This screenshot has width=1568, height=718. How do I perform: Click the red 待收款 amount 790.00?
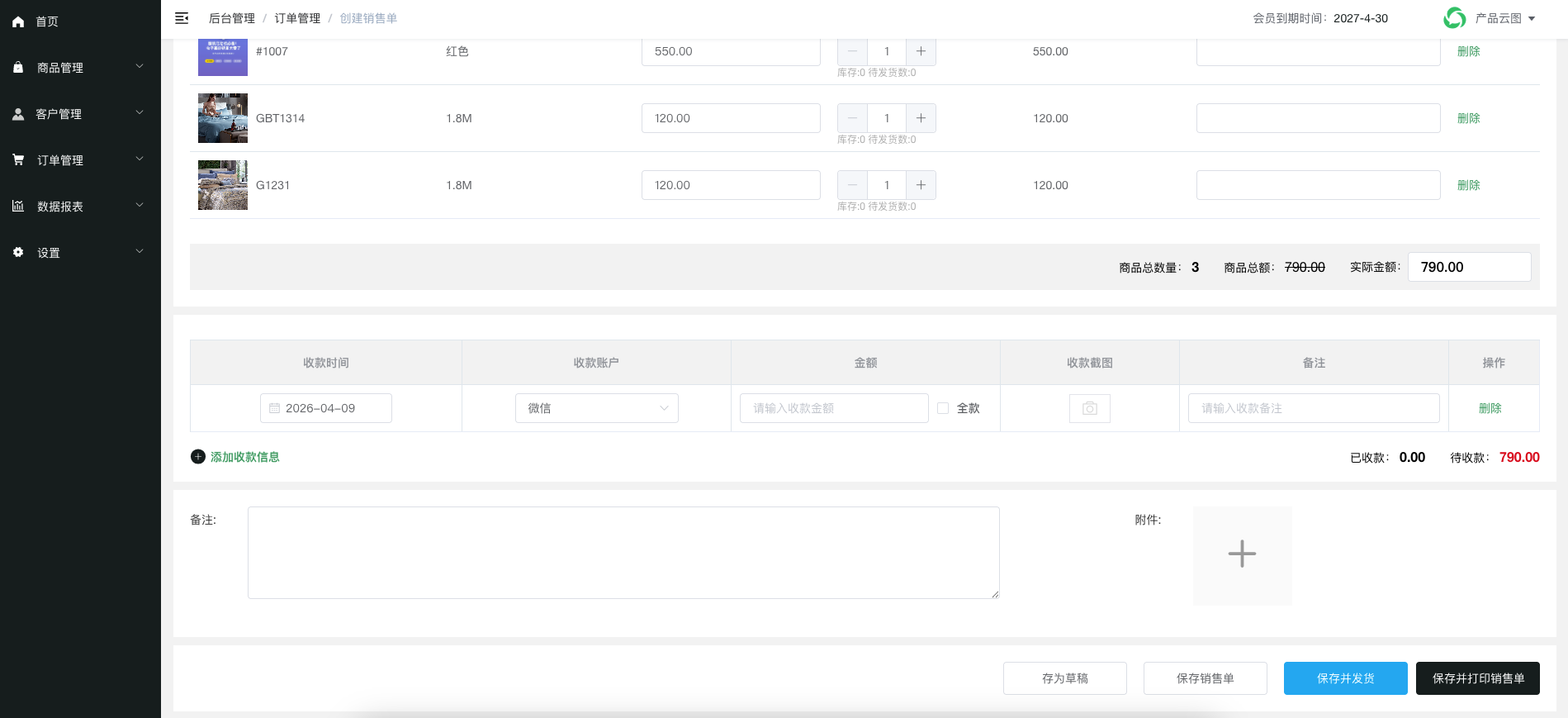point(1519,457)
